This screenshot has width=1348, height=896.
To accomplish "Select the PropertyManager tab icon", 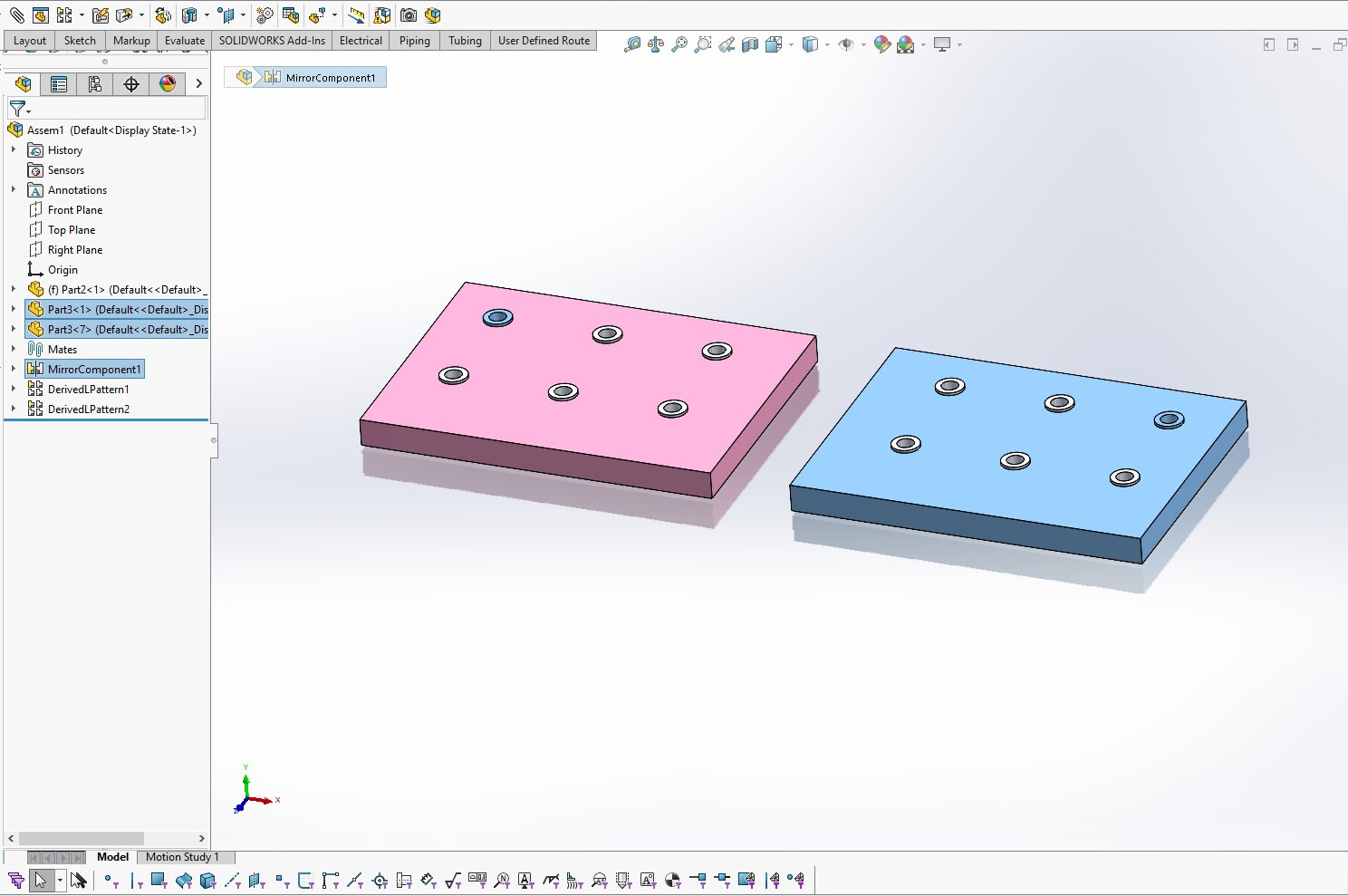I will click(59, 84).
